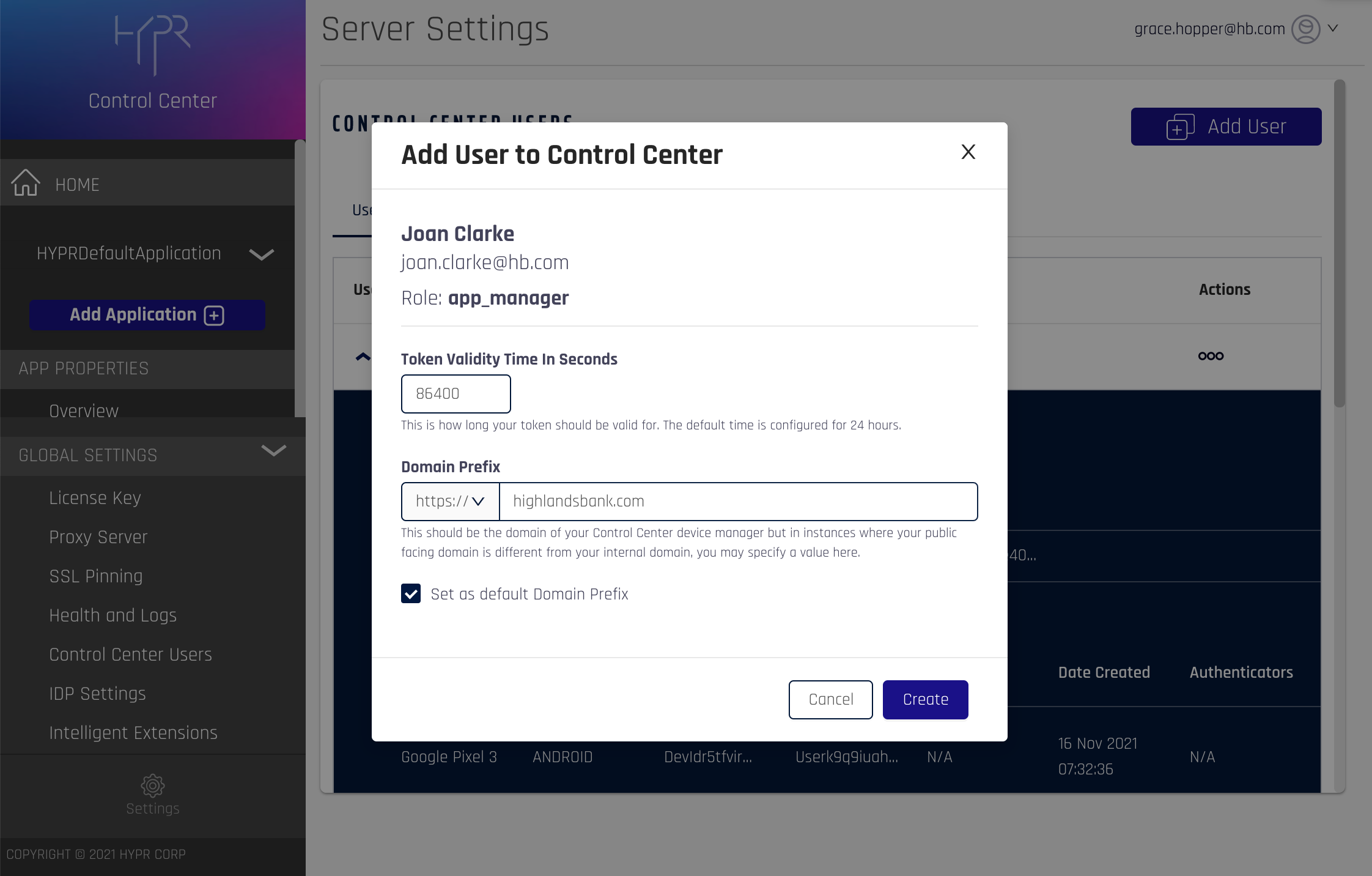1372x876 pixels.
Task: Uncheck Set as default Domain Prefix
Action: pos(411,593)
